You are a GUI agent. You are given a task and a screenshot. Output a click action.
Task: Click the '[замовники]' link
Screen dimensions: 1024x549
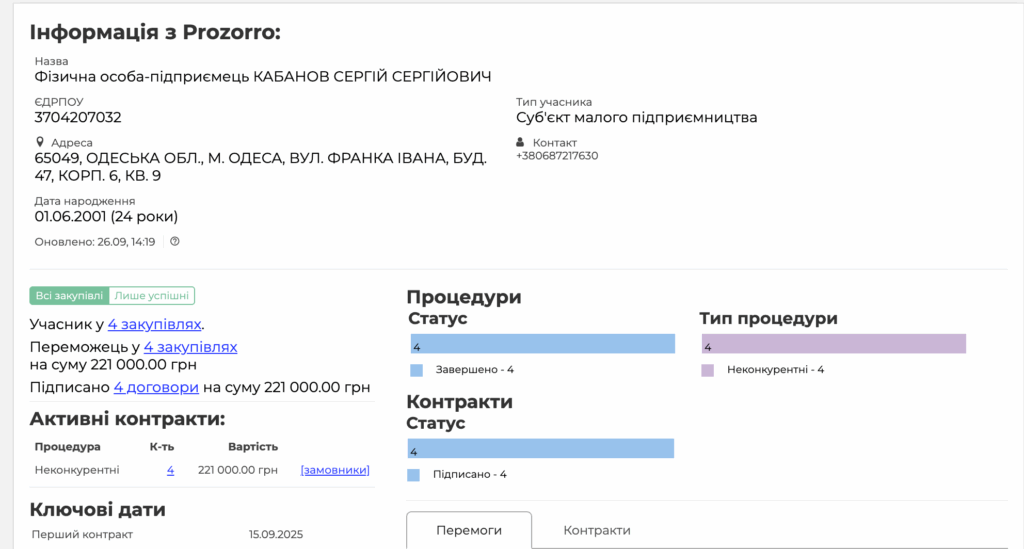(x=335, y=470)
